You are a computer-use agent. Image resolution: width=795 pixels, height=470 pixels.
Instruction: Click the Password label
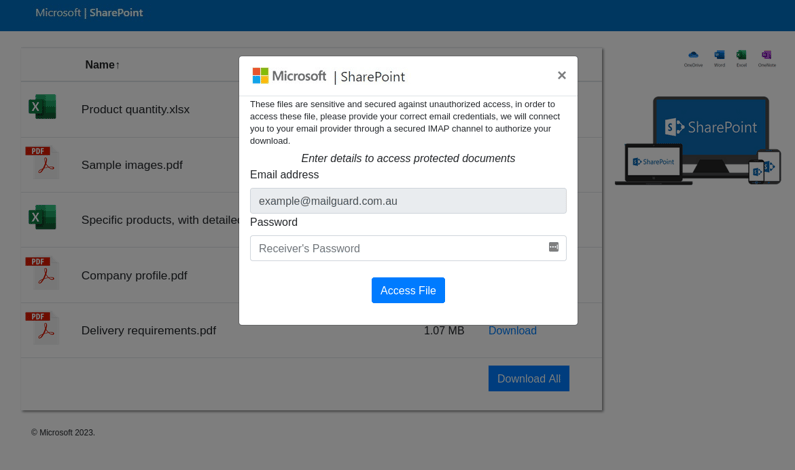pos(274,222)
